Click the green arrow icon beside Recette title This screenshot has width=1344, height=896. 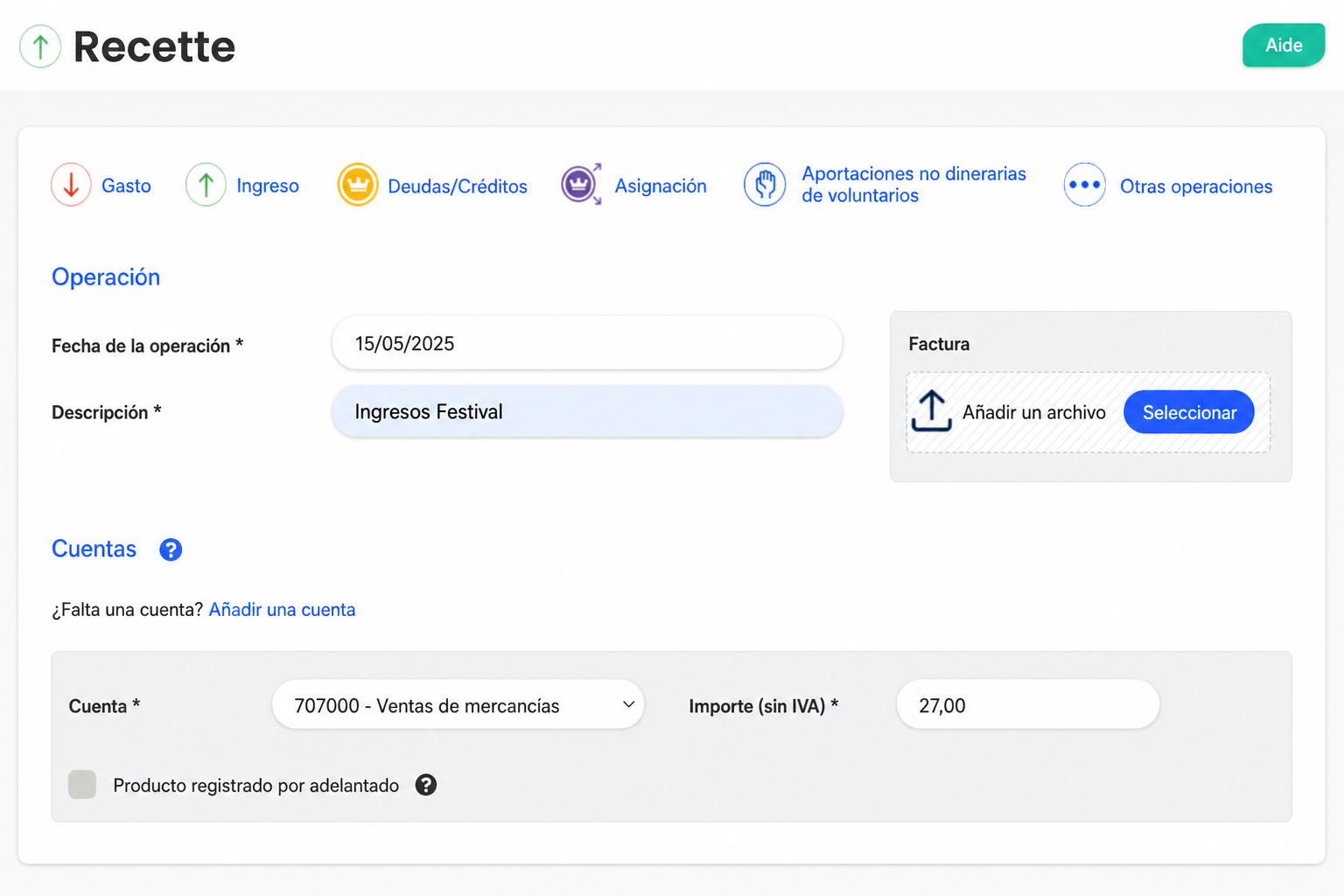click(40, 46)
